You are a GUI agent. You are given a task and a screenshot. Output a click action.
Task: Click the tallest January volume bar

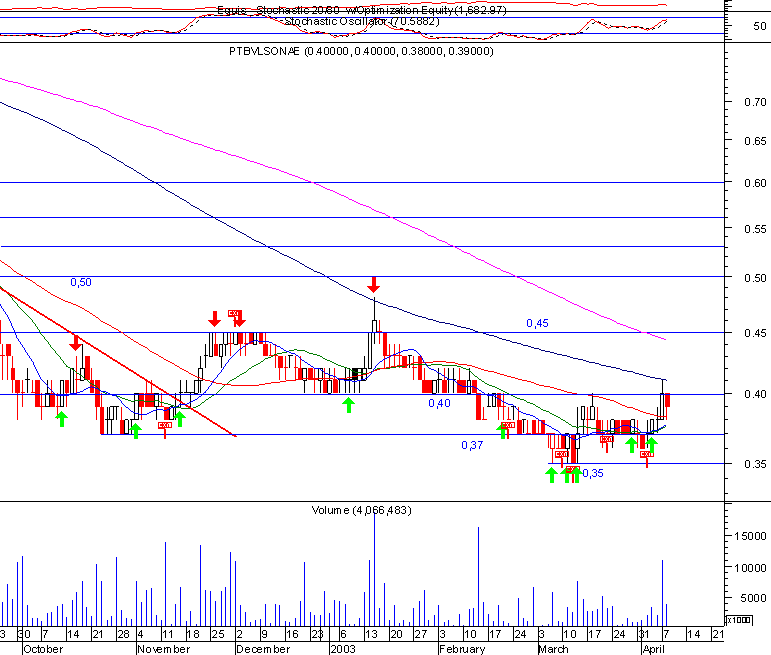(x=375, y=568)
